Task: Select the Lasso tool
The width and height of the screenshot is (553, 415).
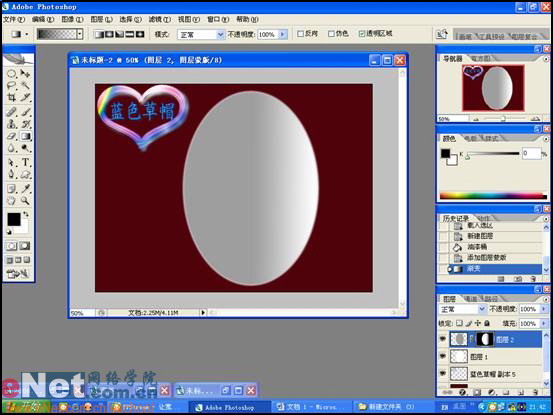Action: (x=12, y=85)
